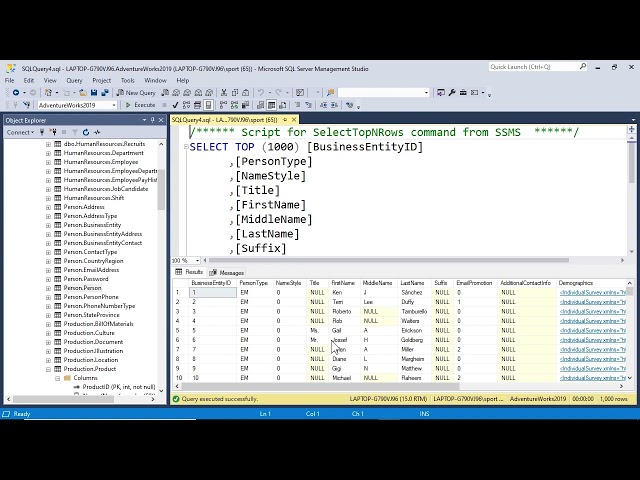This screenshot has width=640, height=480.
Task: Collapse the SELECT statement outline region
Action: click(x=186, y=147)
